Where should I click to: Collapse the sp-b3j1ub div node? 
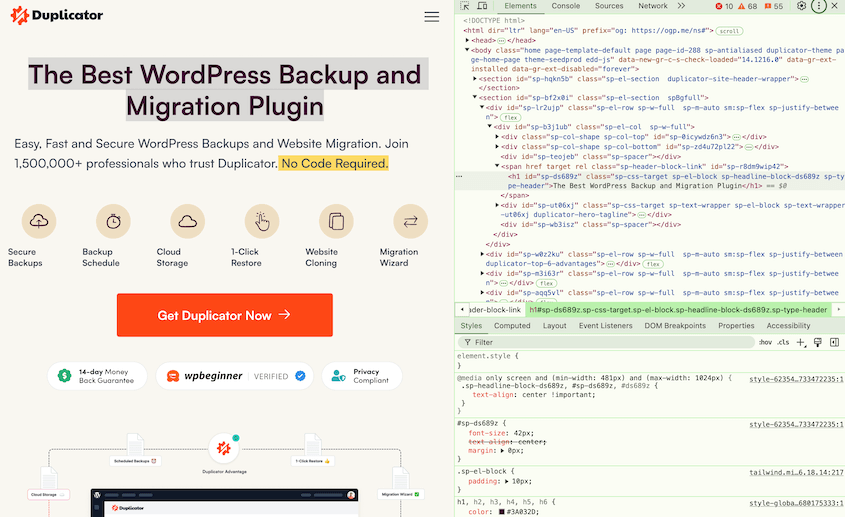490,127
